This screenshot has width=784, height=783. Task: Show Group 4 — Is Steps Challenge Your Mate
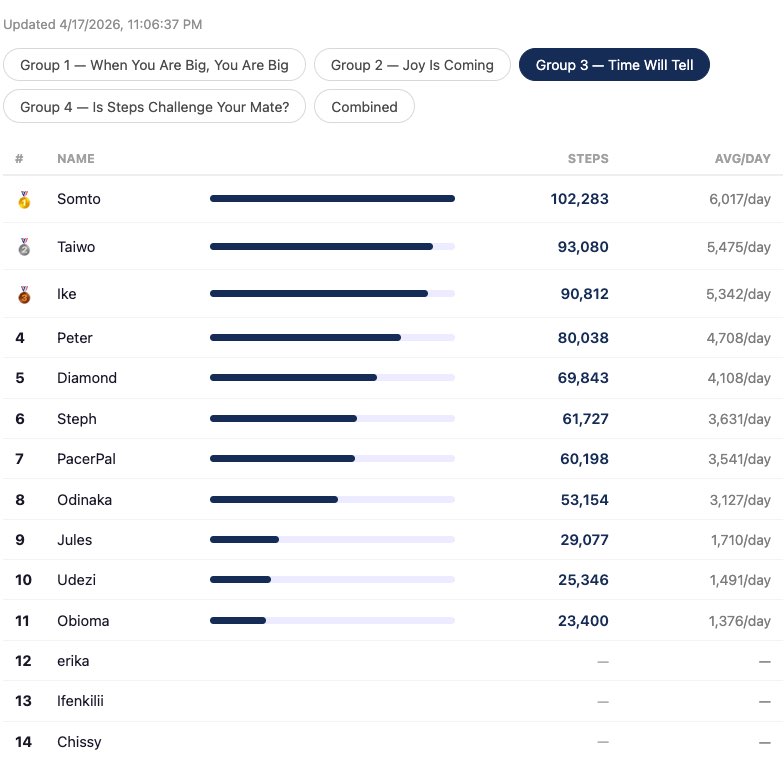pos(154,107)
